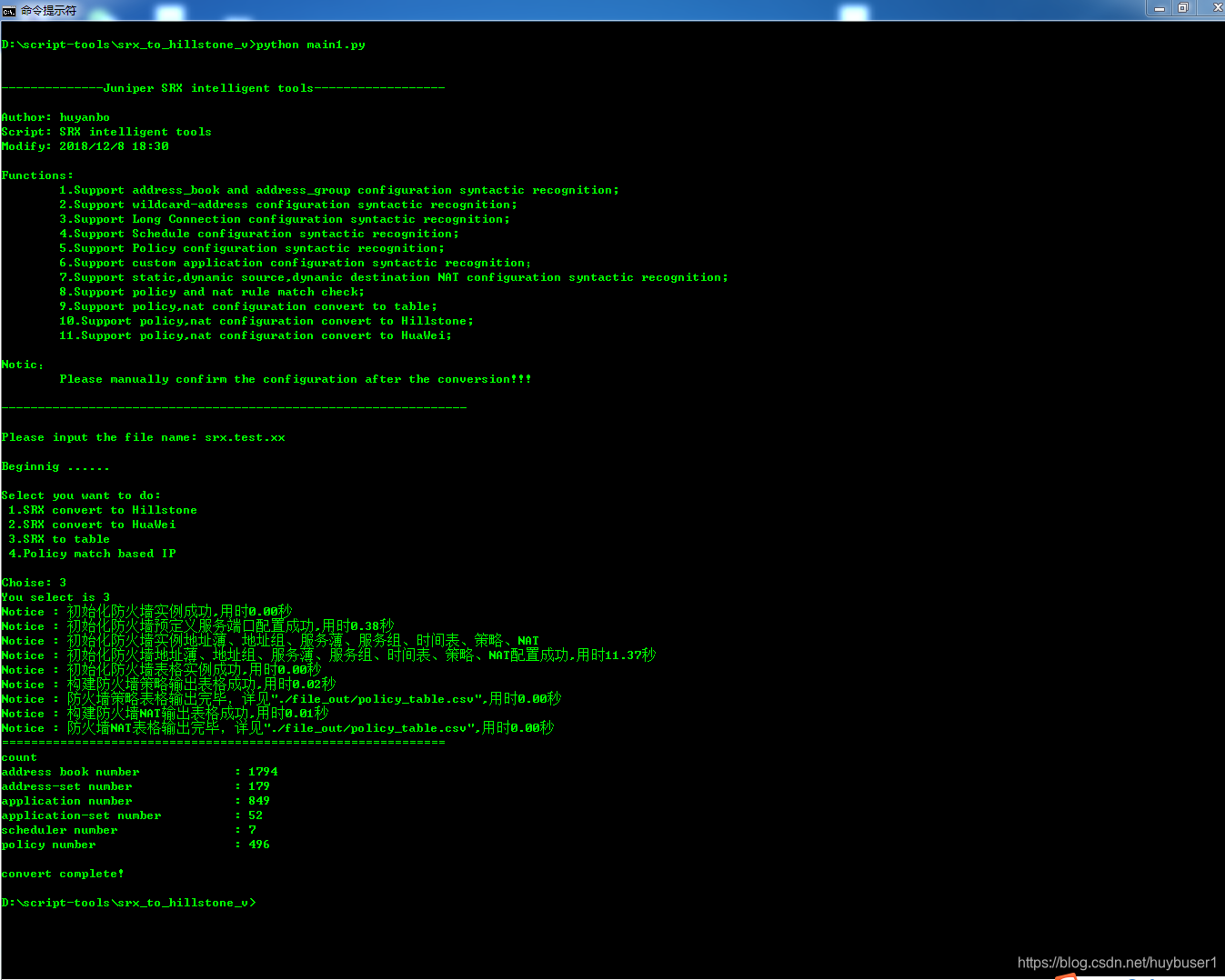Viewport: 1225px width, 980px height.
Task: Minimize the command prompt window
Action: 1160,8
